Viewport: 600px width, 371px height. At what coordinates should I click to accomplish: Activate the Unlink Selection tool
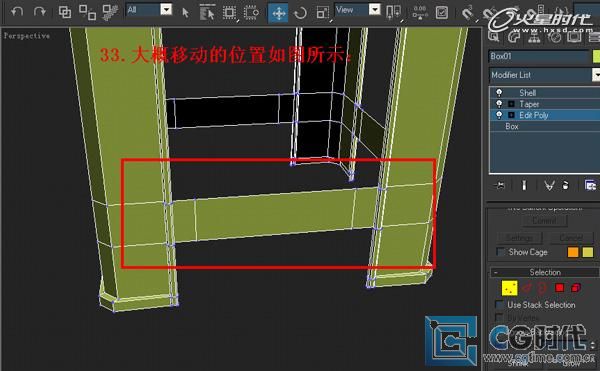87,12
